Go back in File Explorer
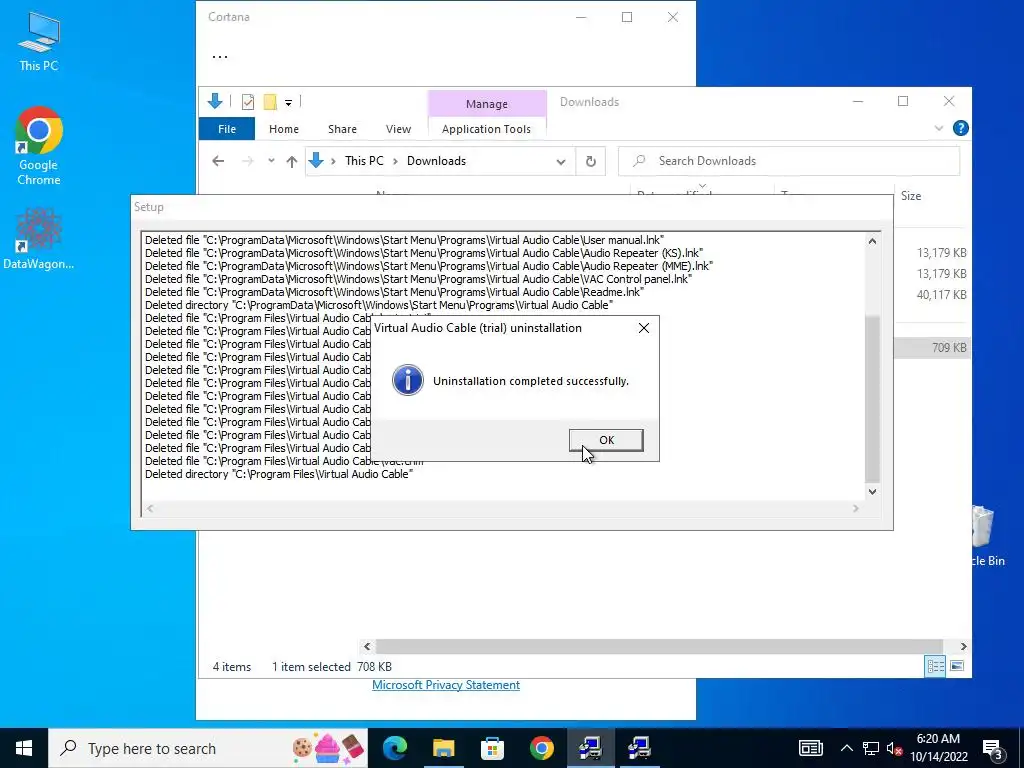This screenshot has width=1024, height=768. click(x=218, y=161)
